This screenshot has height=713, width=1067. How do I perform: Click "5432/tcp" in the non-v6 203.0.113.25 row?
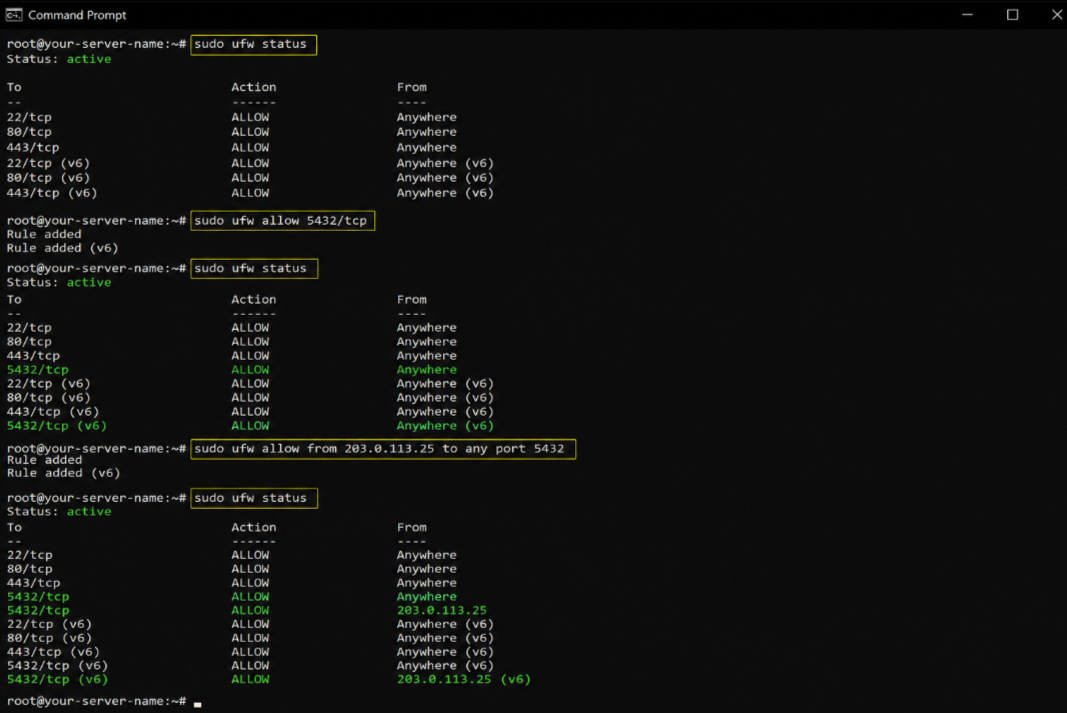coord(38,610)
